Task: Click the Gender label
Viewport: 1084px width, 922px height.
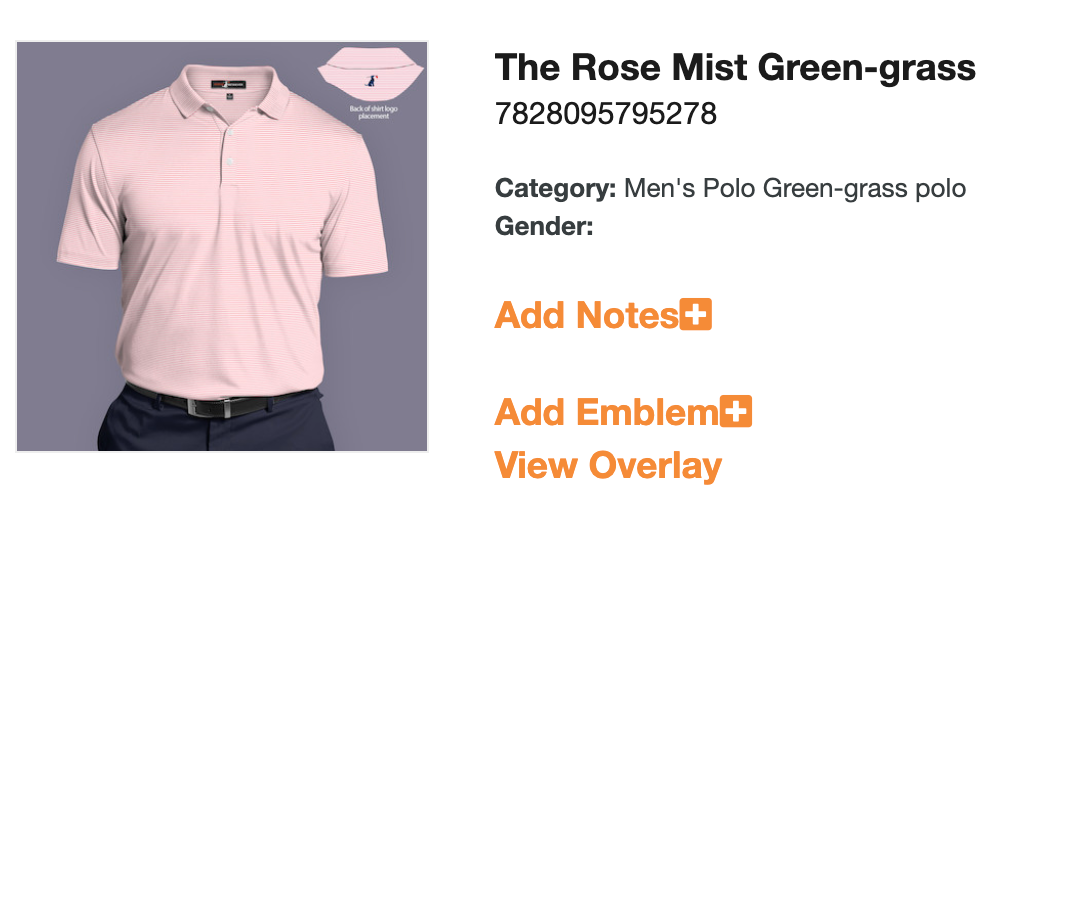Action: 544,226
